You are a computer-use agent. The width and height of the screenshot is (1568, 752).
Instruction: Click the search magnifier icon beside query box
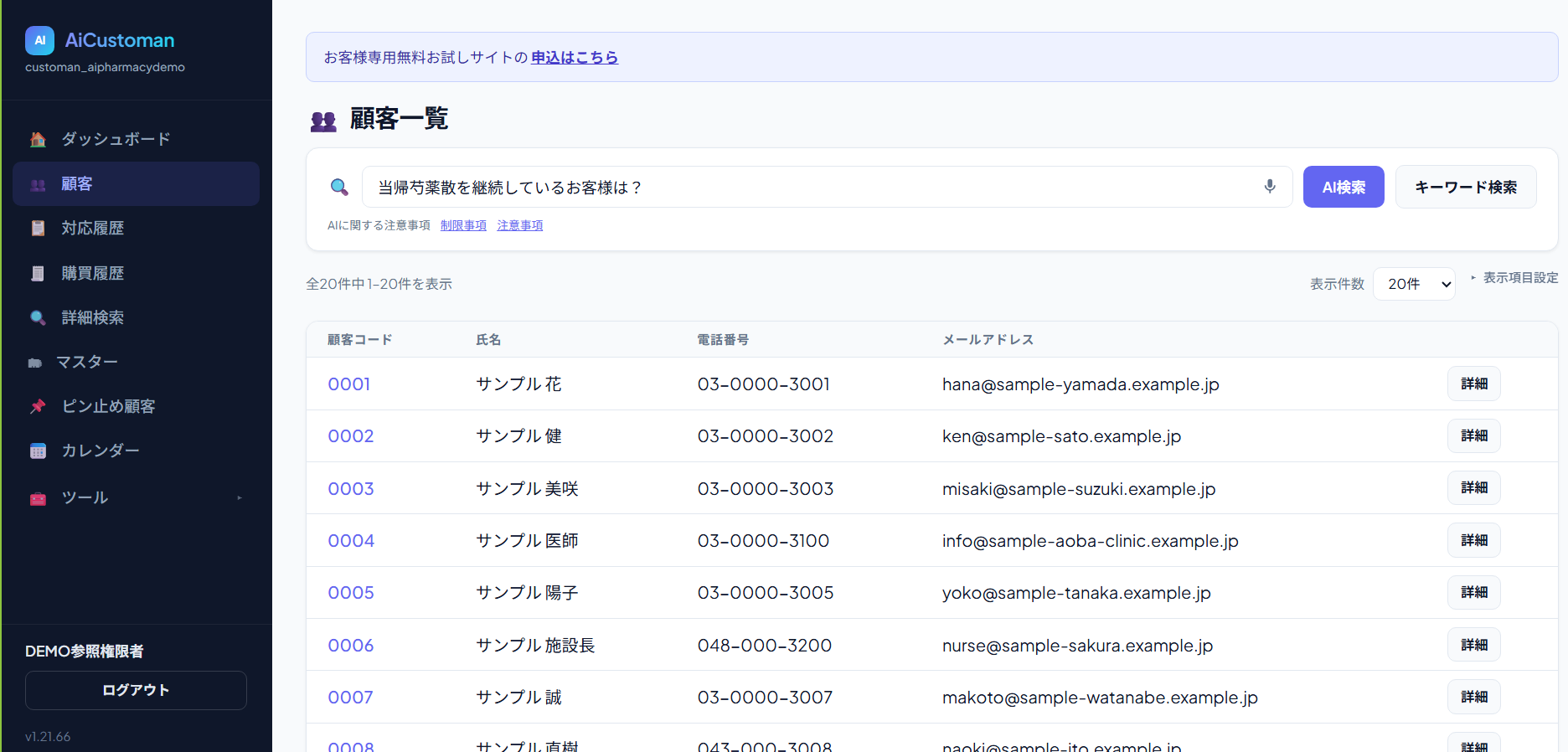[339, 187]
